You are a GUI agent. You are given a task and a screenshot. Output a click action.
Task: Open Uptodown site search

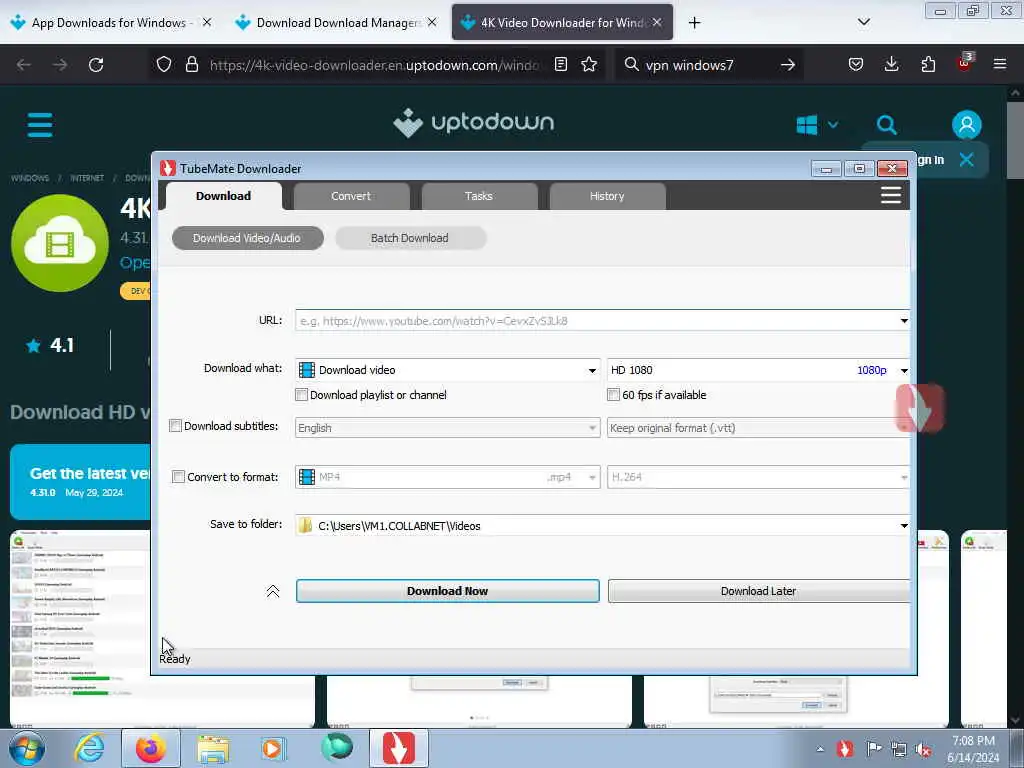click(x=886, y=125)
